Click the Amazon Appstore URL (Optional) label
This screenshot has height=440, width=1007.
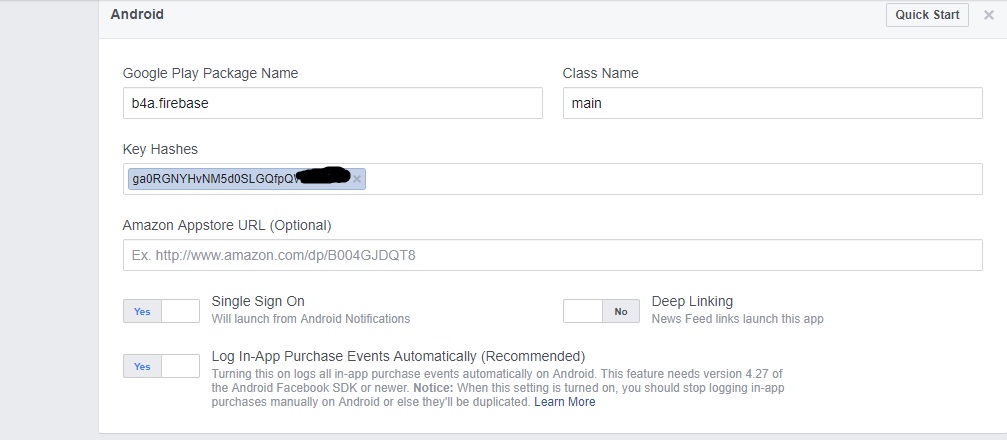(x=226, y=225)
